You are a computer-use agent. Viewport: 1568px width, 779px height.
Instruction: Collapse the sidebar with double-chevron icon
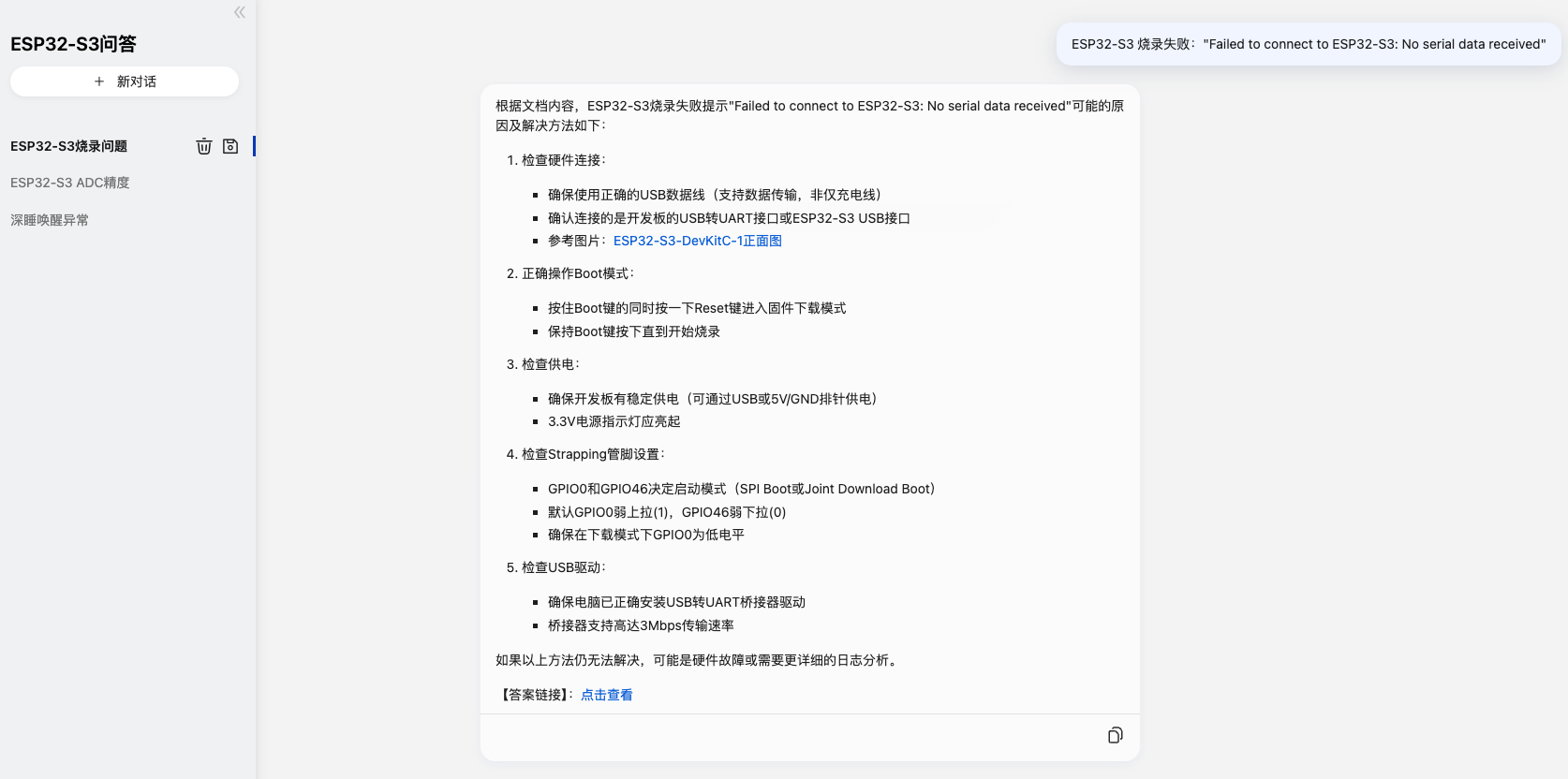coord(240,12)
